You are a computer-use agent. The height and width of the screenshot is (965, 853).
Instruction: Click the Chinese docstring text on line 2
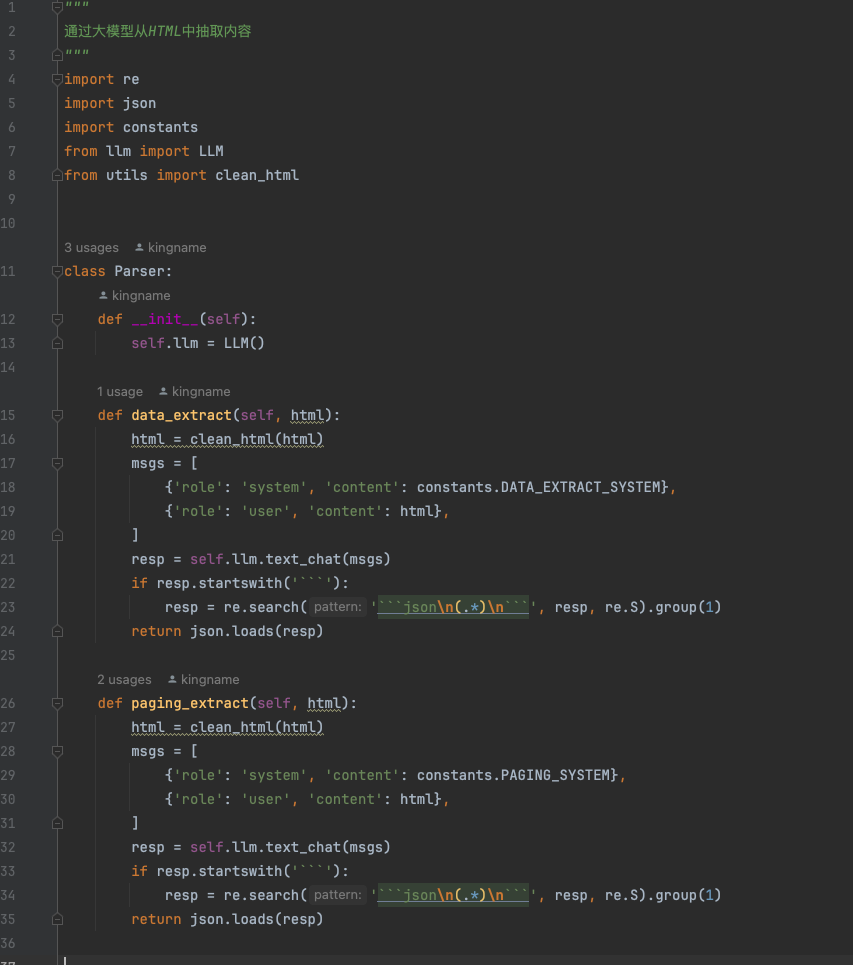click(158, 31)
